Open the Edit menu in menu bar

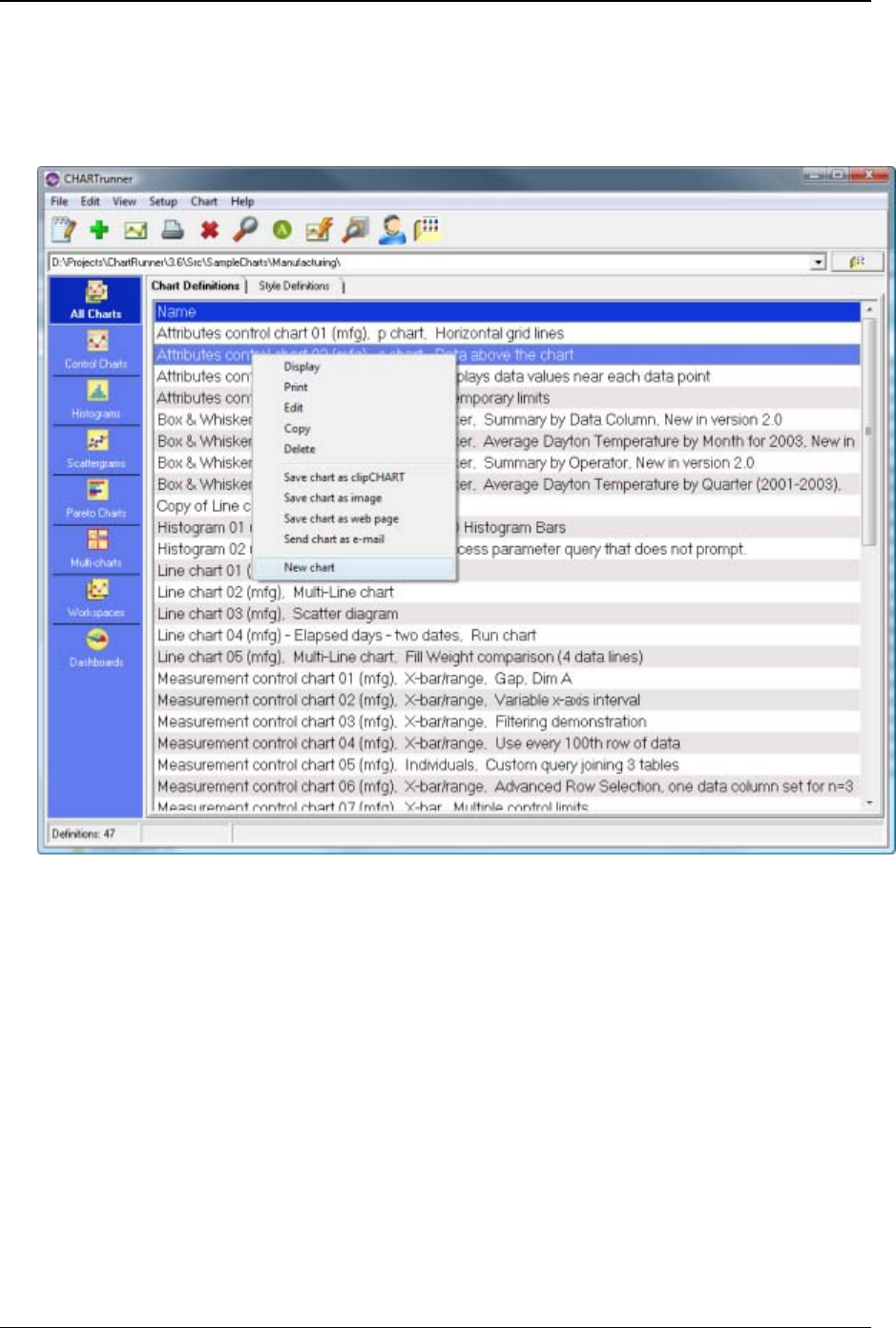pos(90,201)
